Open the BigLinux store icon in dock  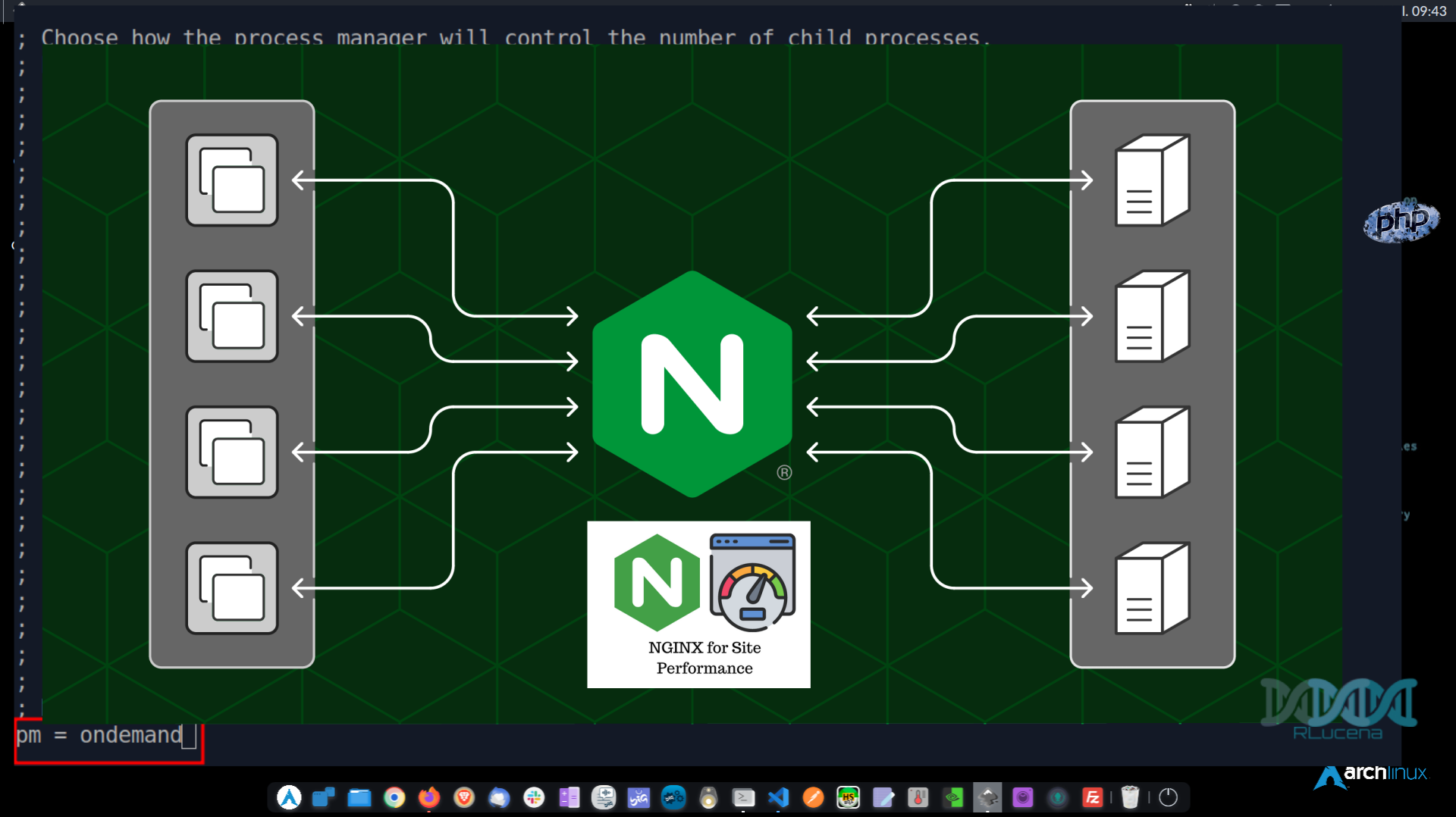click(x=639, y=797)
